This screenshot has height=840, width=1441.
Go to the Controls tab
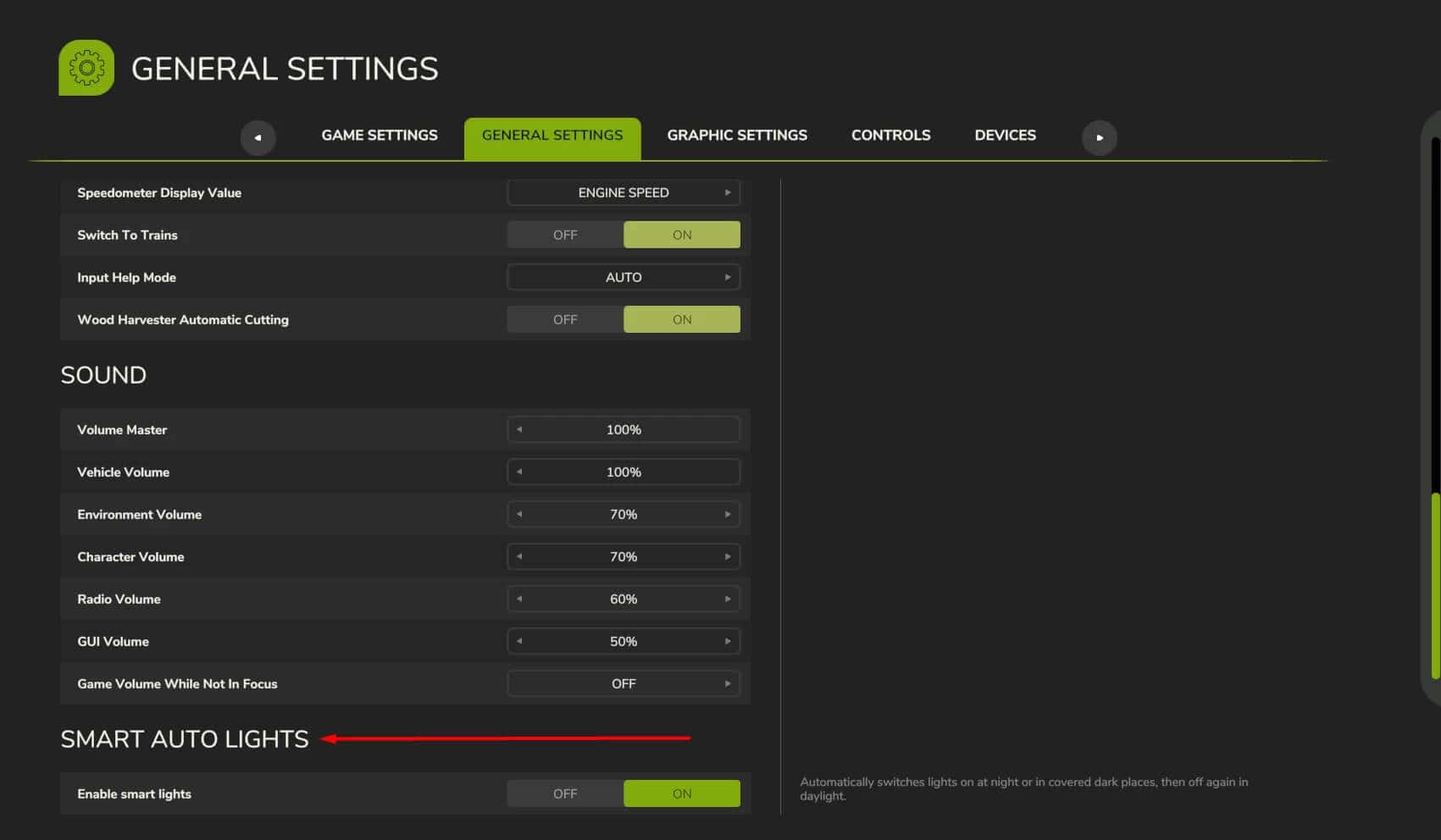[890, 135]
